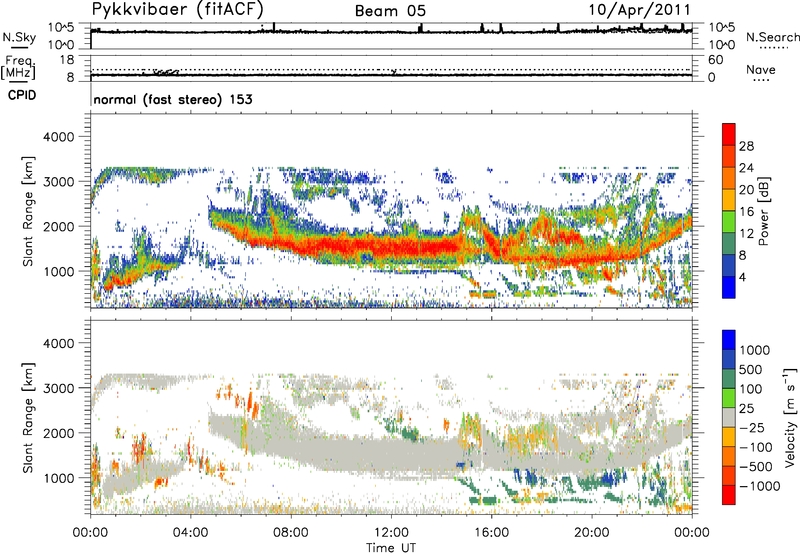Click the 16:00 time axis label
800x554 pixels.
491,533
